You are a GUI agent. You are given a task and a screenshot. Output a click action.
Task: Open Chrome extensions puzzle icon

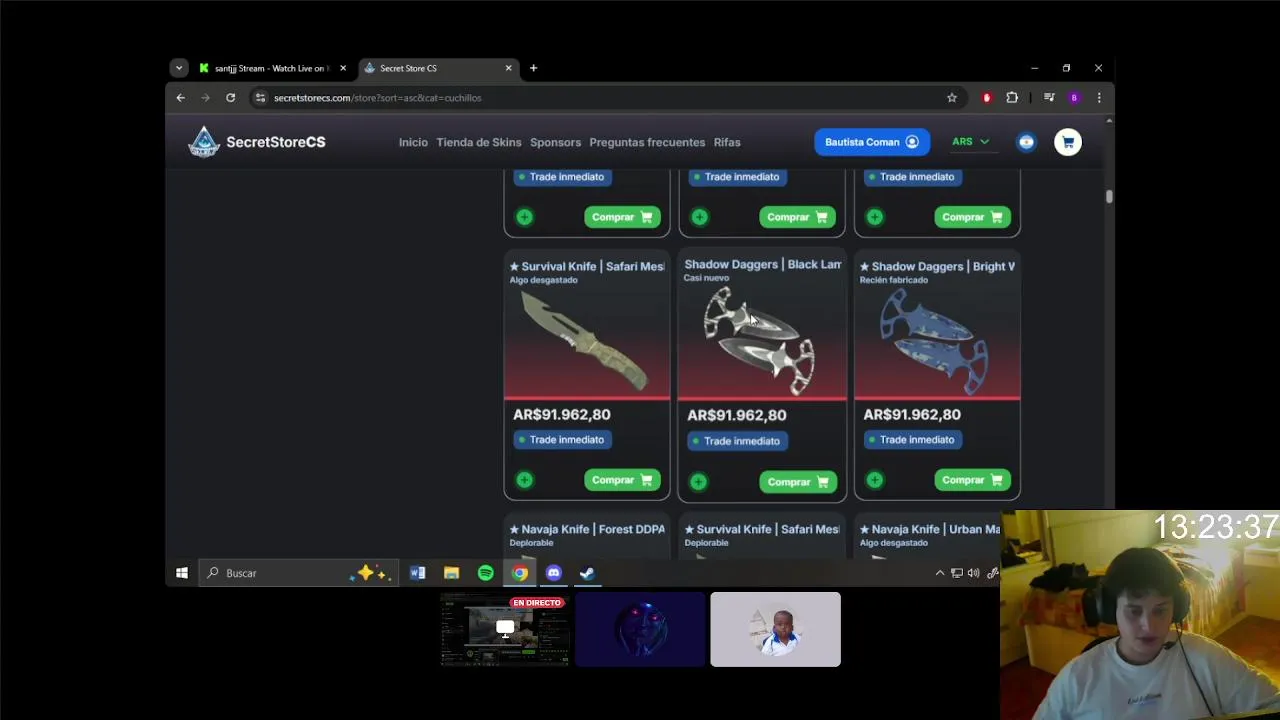click(x=1012, y=98)
